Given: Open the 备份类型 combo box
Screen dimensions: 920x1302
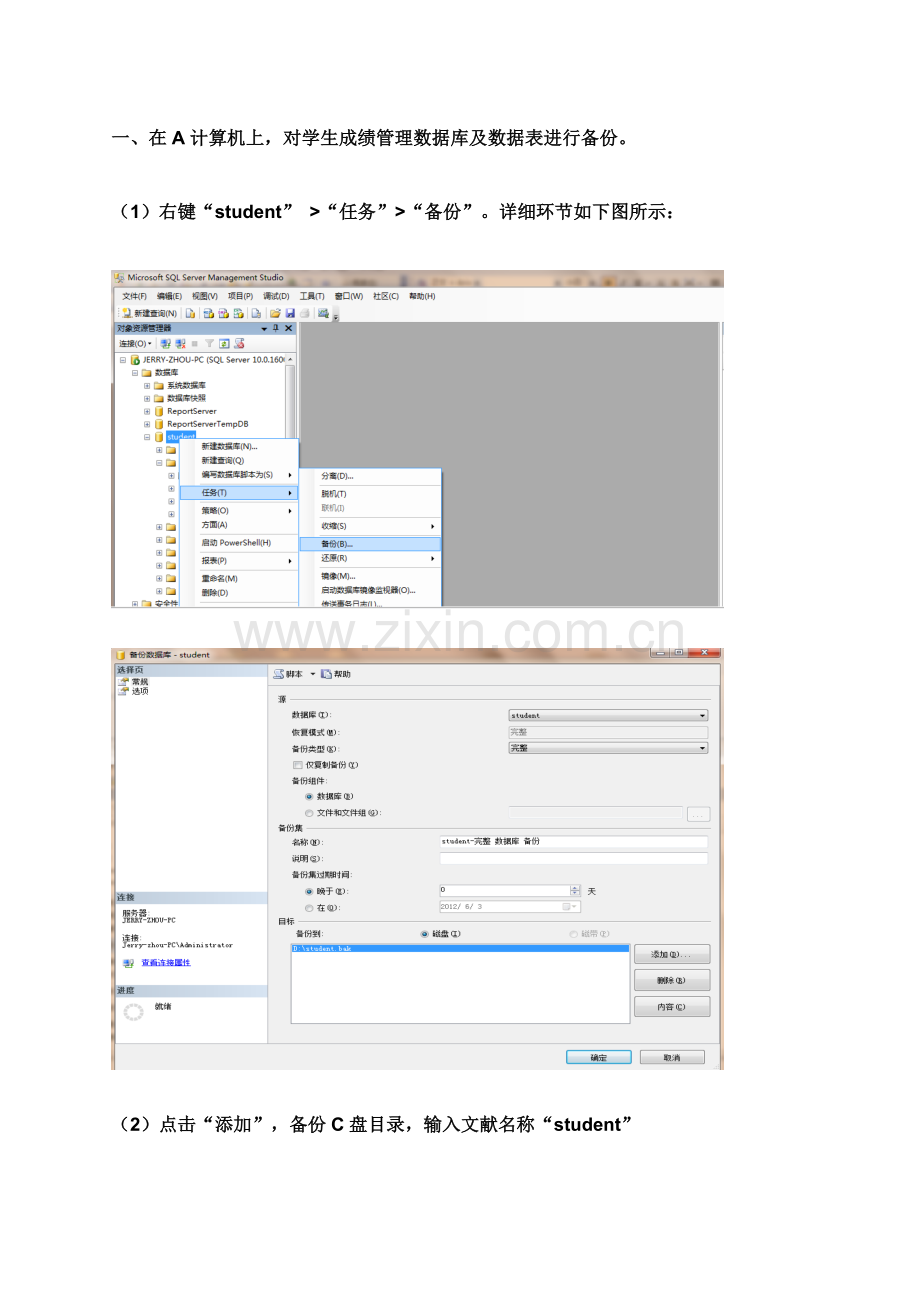Looking at the screenshot, I should point(608,748).
